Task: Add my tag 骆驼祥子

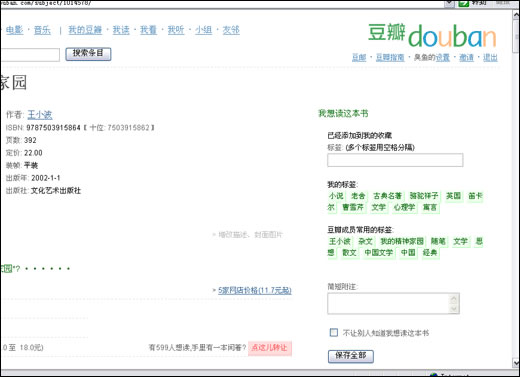Action: (424, 196)
